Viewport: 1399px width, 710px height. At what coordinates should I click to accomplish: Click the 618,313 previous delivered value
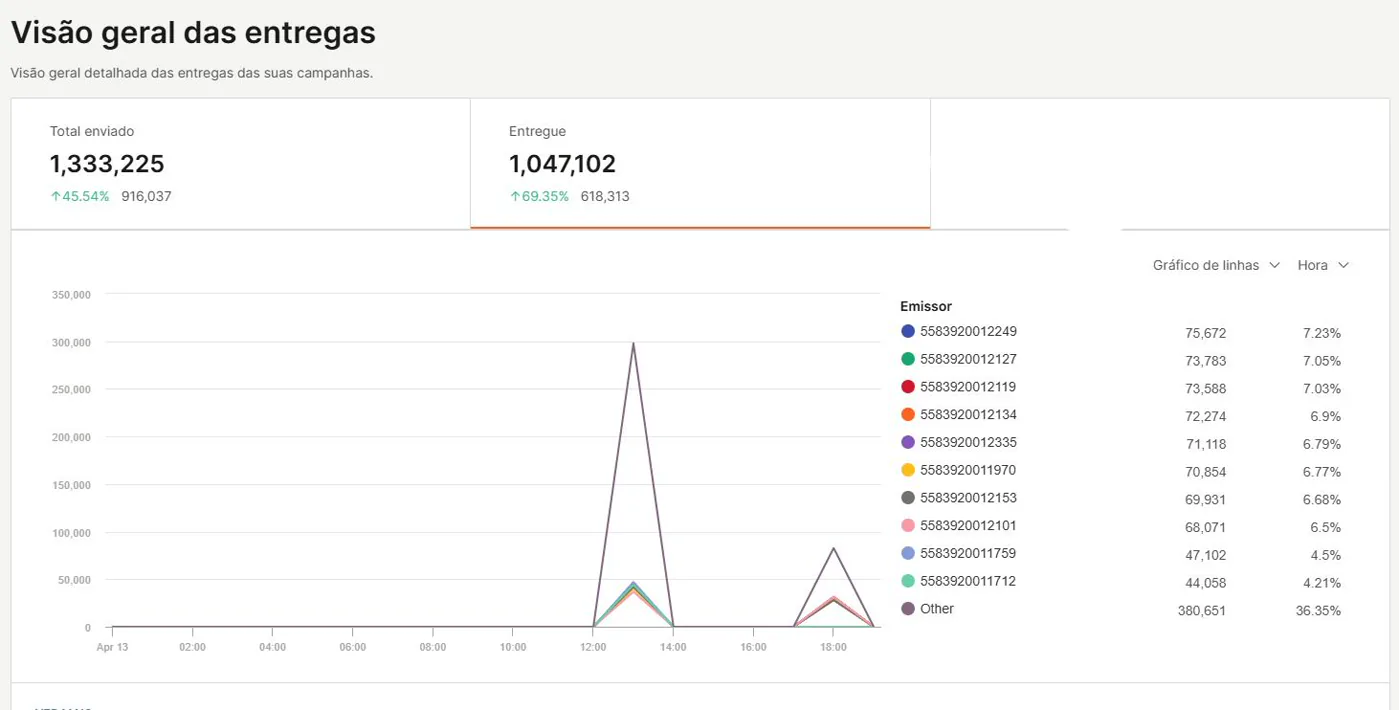[605, 196]
